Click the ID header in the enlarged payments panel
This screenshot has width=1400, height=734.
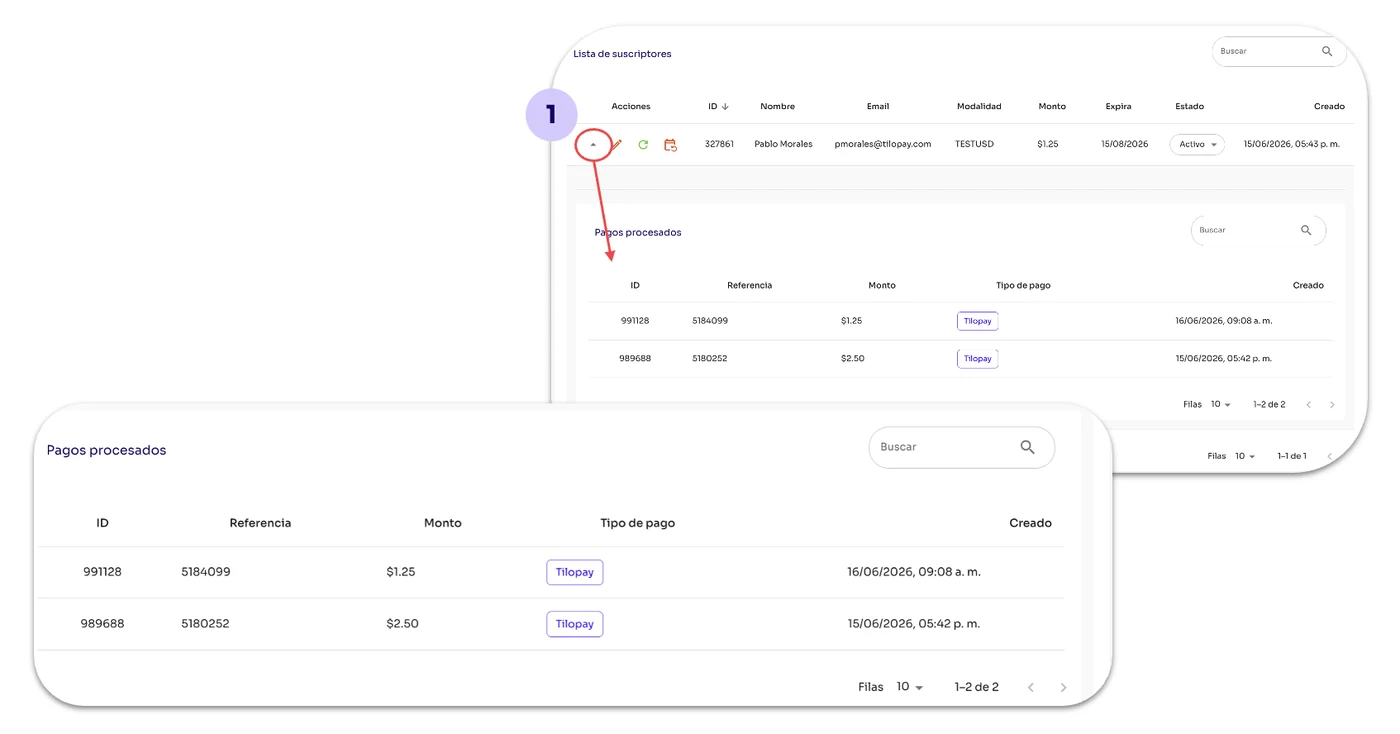click(x=103, y=523)
